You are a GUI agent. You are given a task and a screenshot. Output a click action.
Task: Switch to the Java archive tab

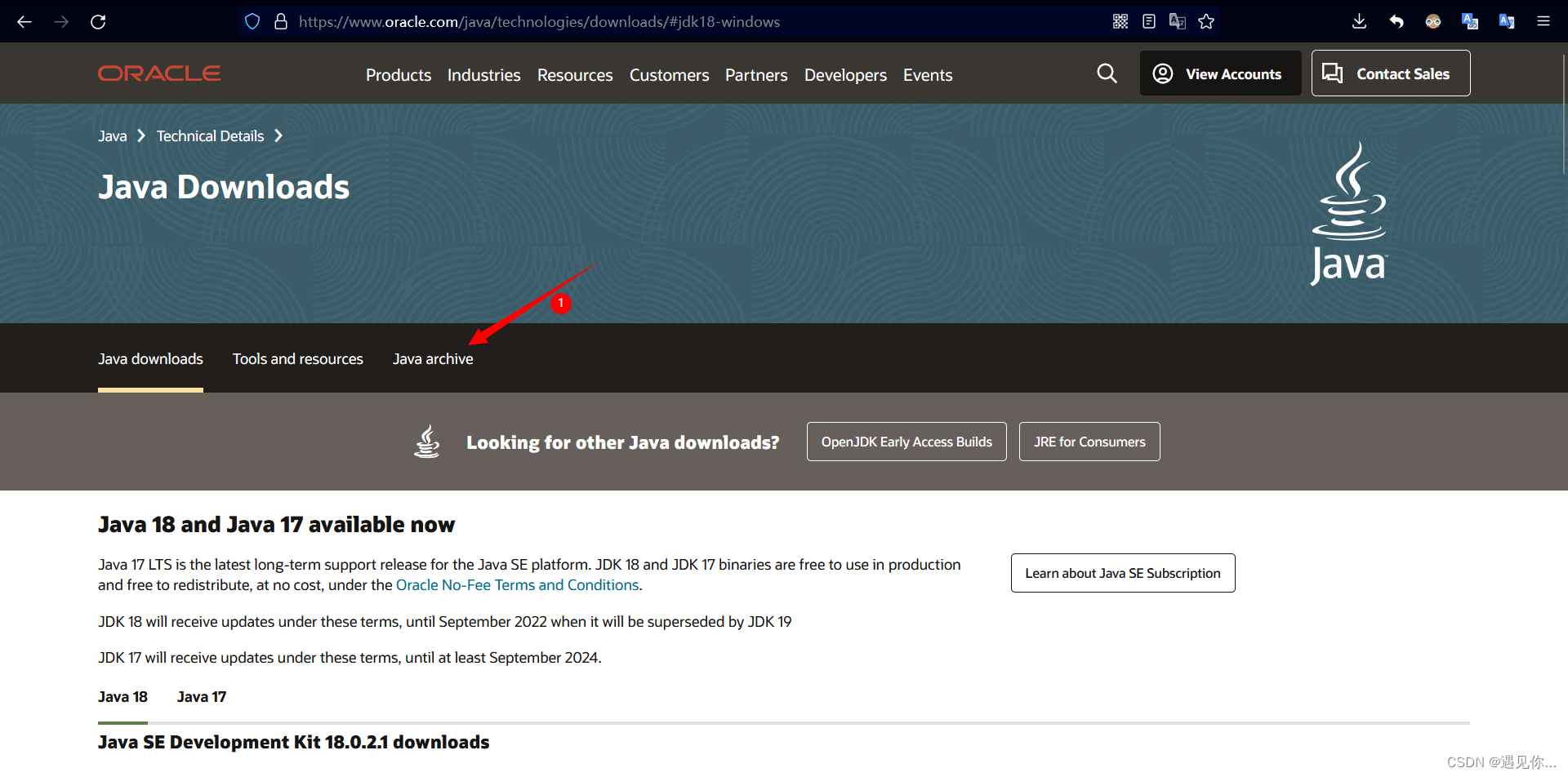433,359
